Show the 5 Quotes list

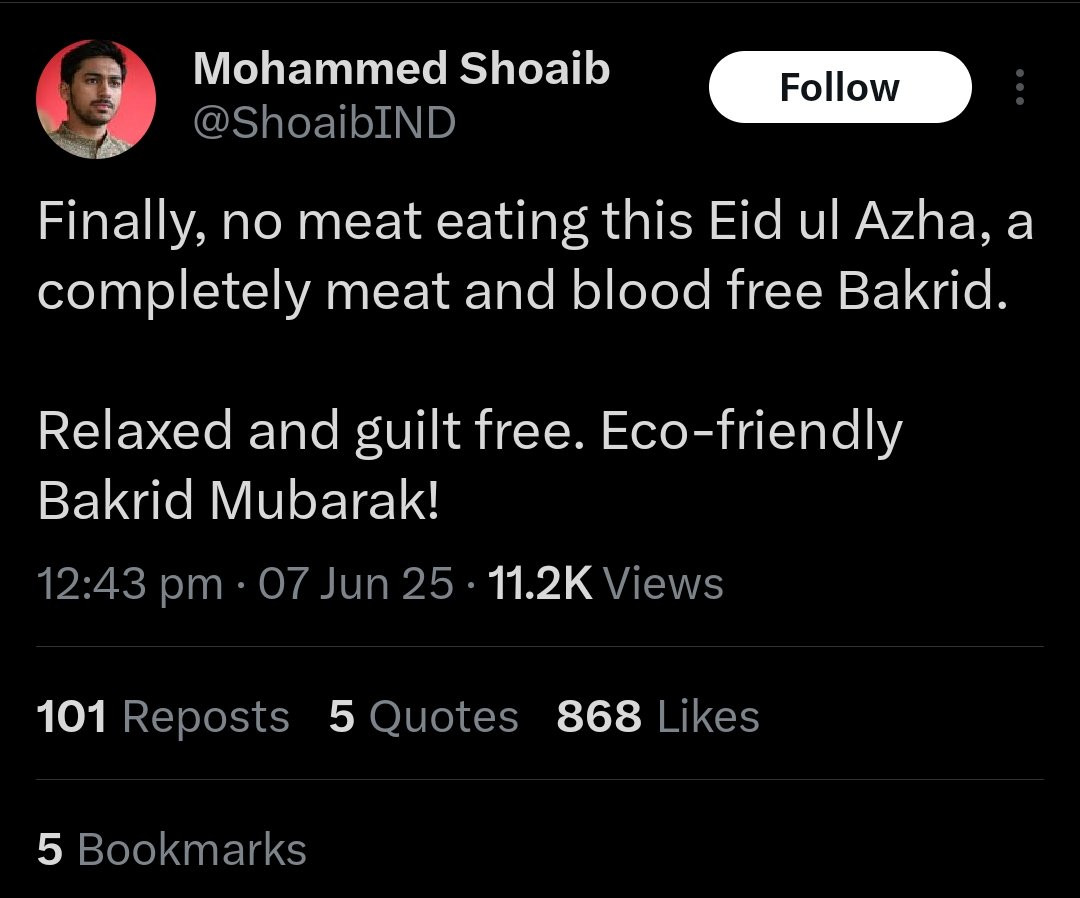423,716
